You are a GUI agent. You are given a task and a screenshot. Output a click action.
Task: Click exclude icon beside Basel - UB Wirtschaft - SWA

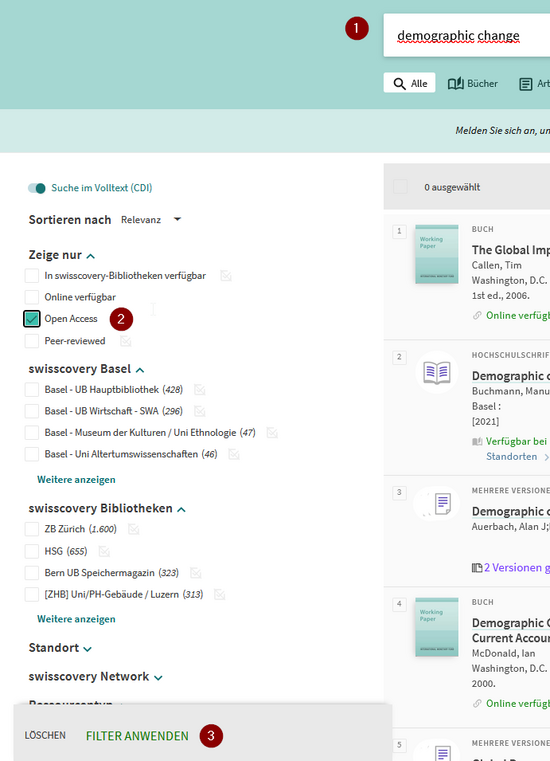pos(200,412)
